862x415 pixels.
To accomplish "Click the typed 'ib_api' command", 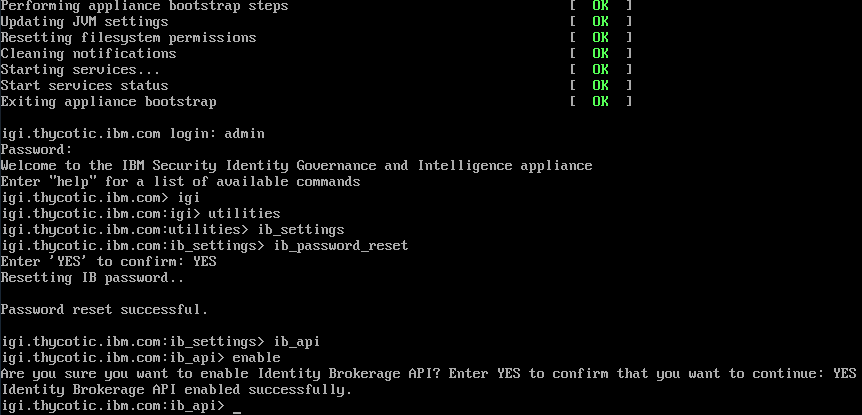I will point(296,341).
